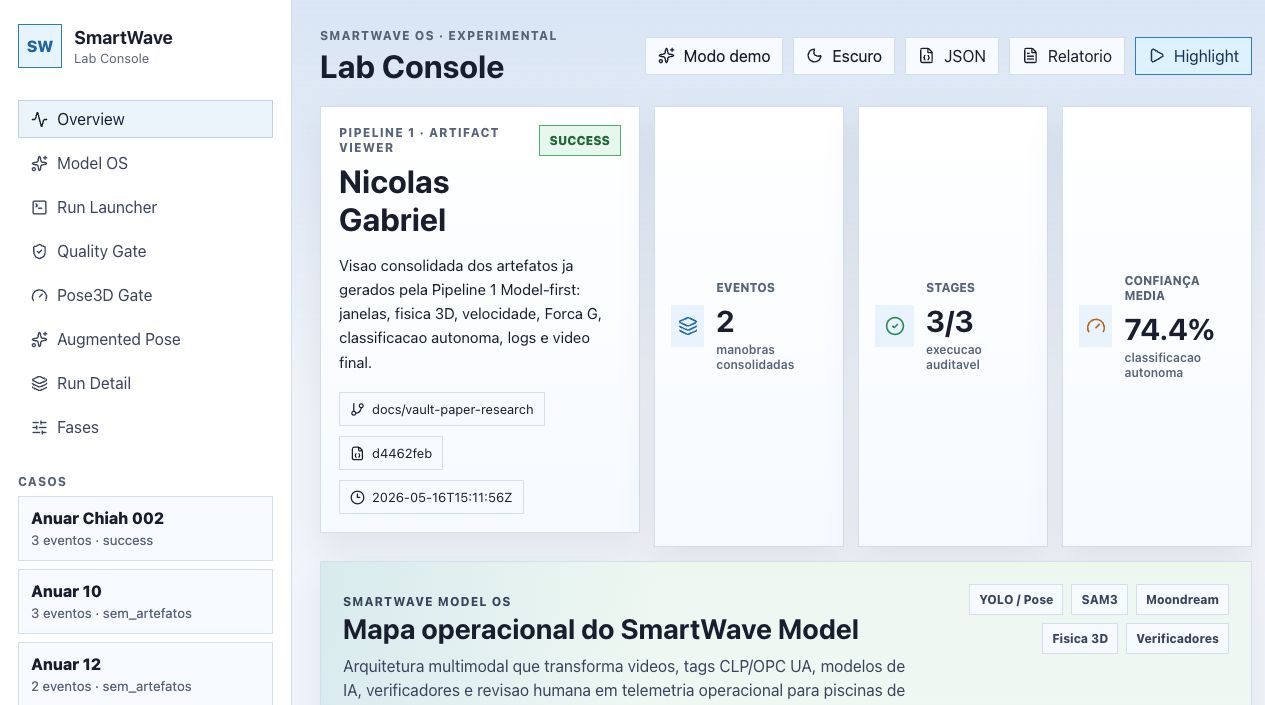The width and height of the screenshot is (1265, 705).
Task: Navigate to Augmented Pose
Action: 145,339
